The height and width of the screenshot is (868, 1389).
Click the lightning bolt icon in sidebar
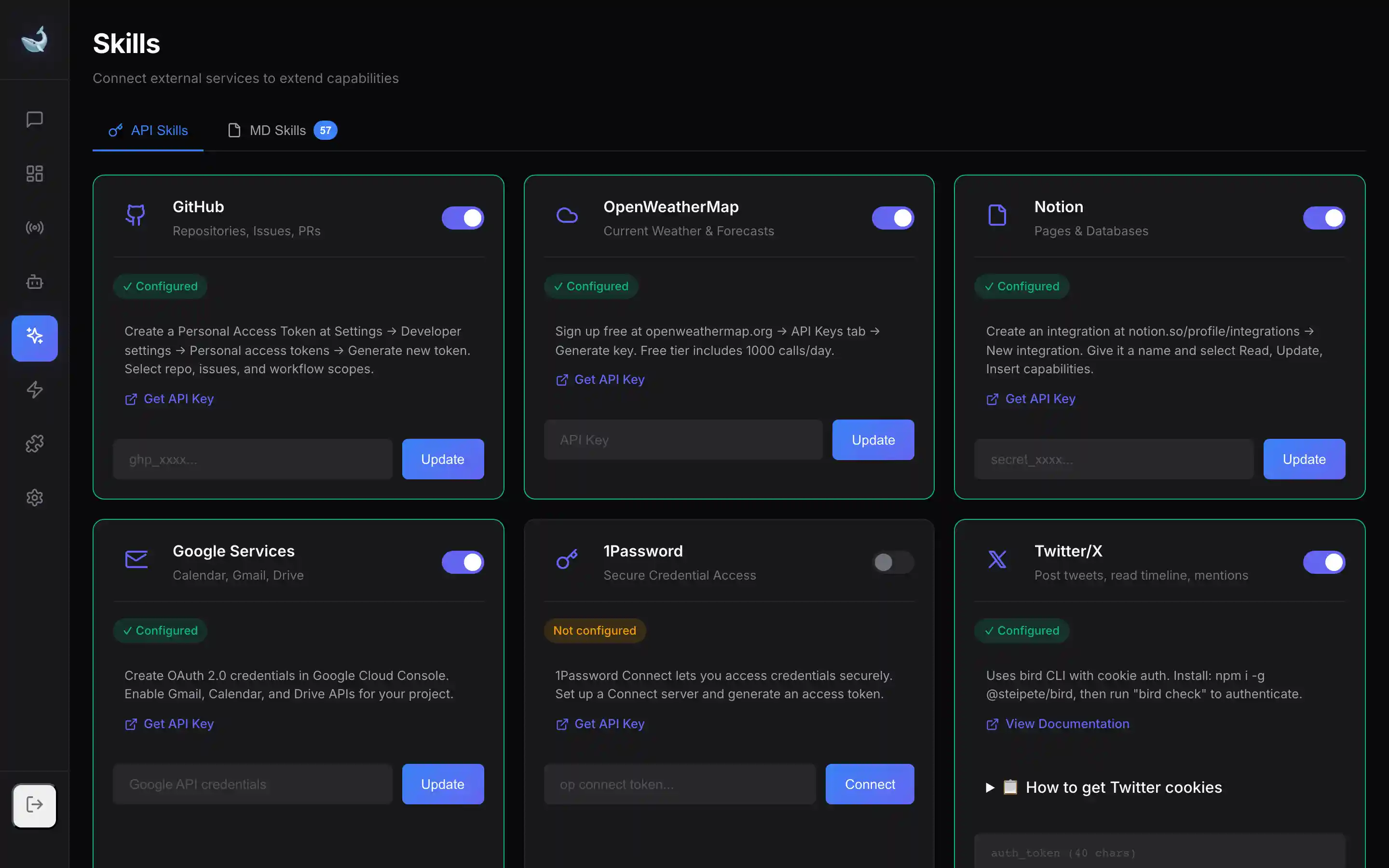pos(34,390)
